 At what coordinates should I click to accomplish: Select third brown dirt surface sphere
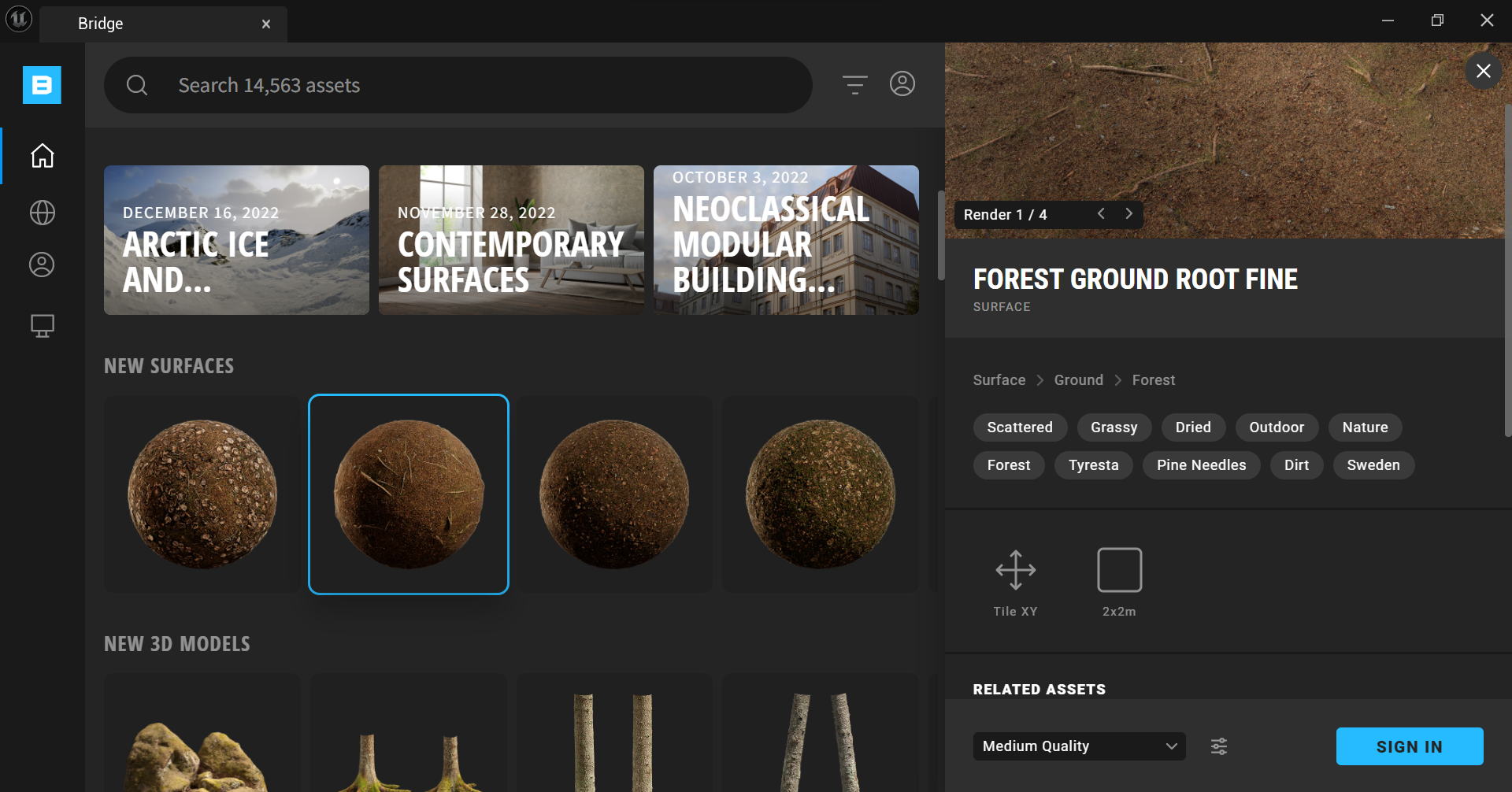point(614,494)
